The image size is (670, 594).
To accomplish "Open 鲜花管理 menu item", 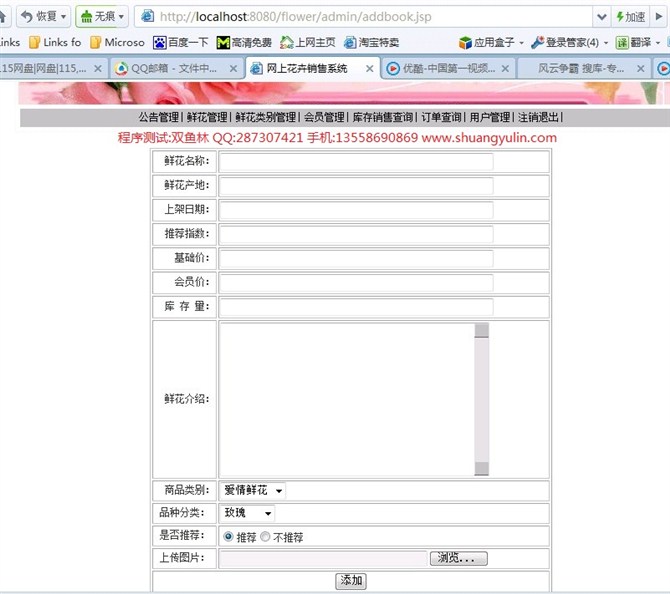I will [x=207, y=118].
